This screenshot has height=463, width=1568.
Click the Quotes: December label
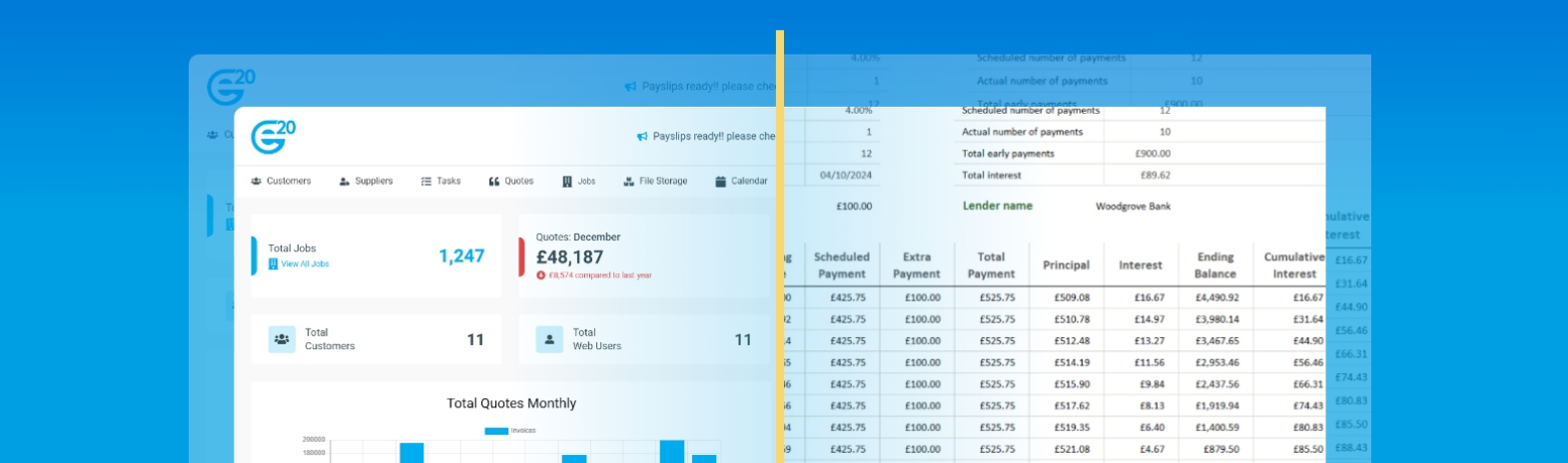578,237
